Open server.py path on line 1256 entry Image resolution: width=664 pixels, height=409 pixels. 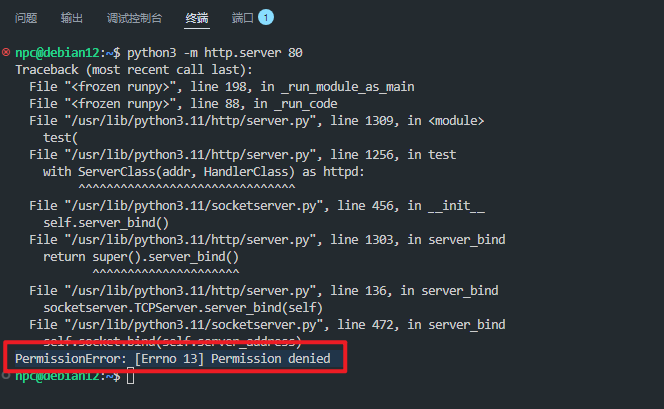[190, 155]
